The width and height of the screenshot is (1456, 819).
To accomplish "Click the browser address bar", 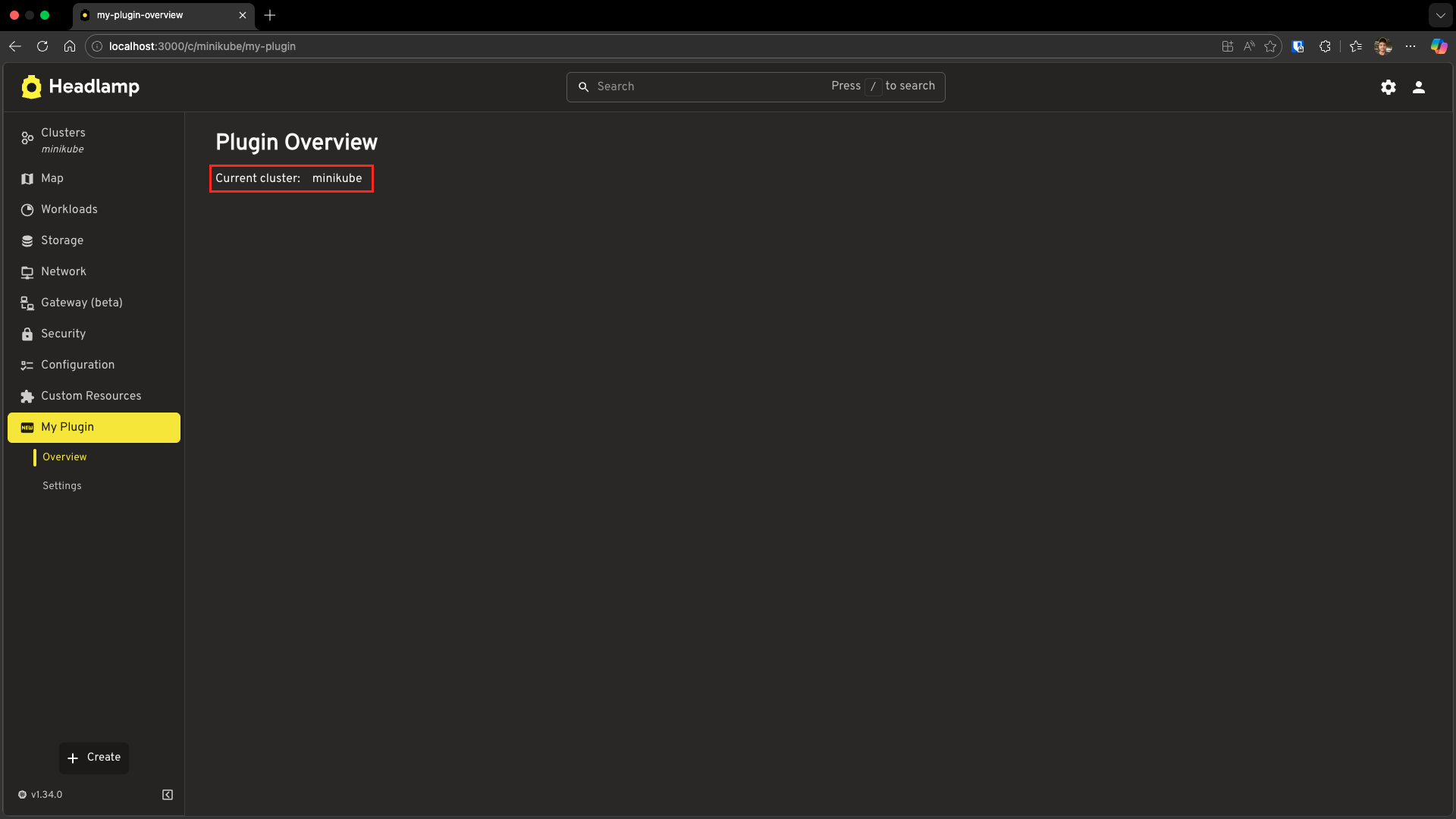I will [202, 46].
